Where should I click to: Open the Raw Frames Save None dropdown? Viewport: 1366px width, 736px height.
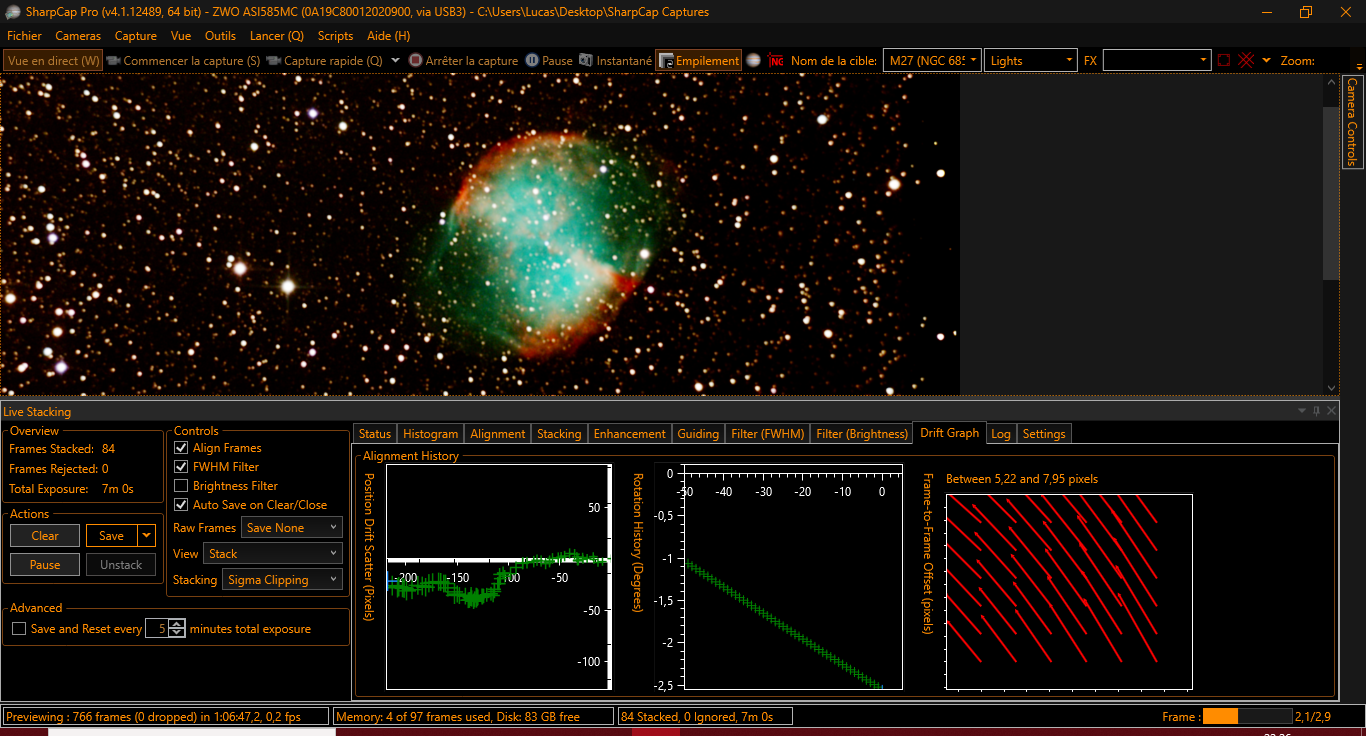point(292,528)
